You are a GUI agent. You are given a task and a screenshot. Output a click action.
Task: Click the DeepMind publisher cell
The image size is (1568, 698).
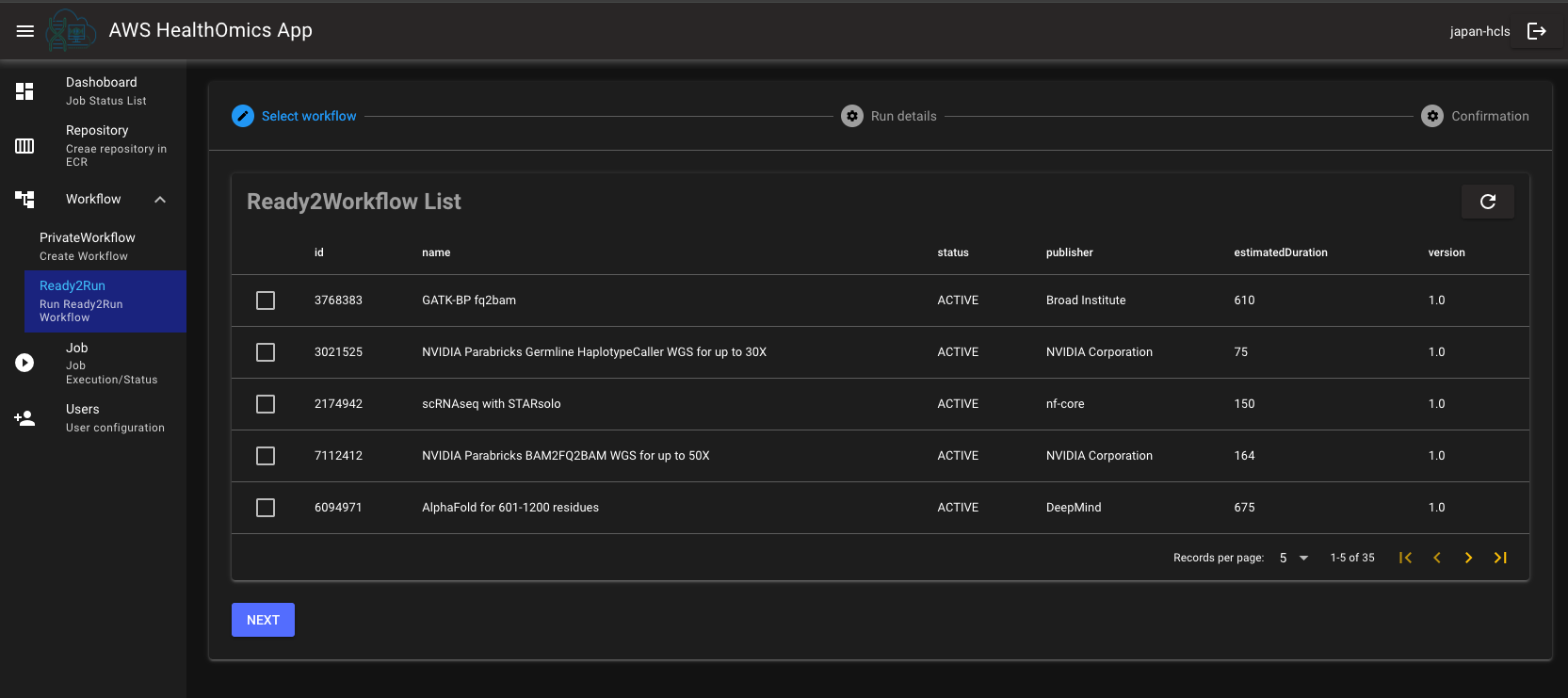[x=1074, y=508]
